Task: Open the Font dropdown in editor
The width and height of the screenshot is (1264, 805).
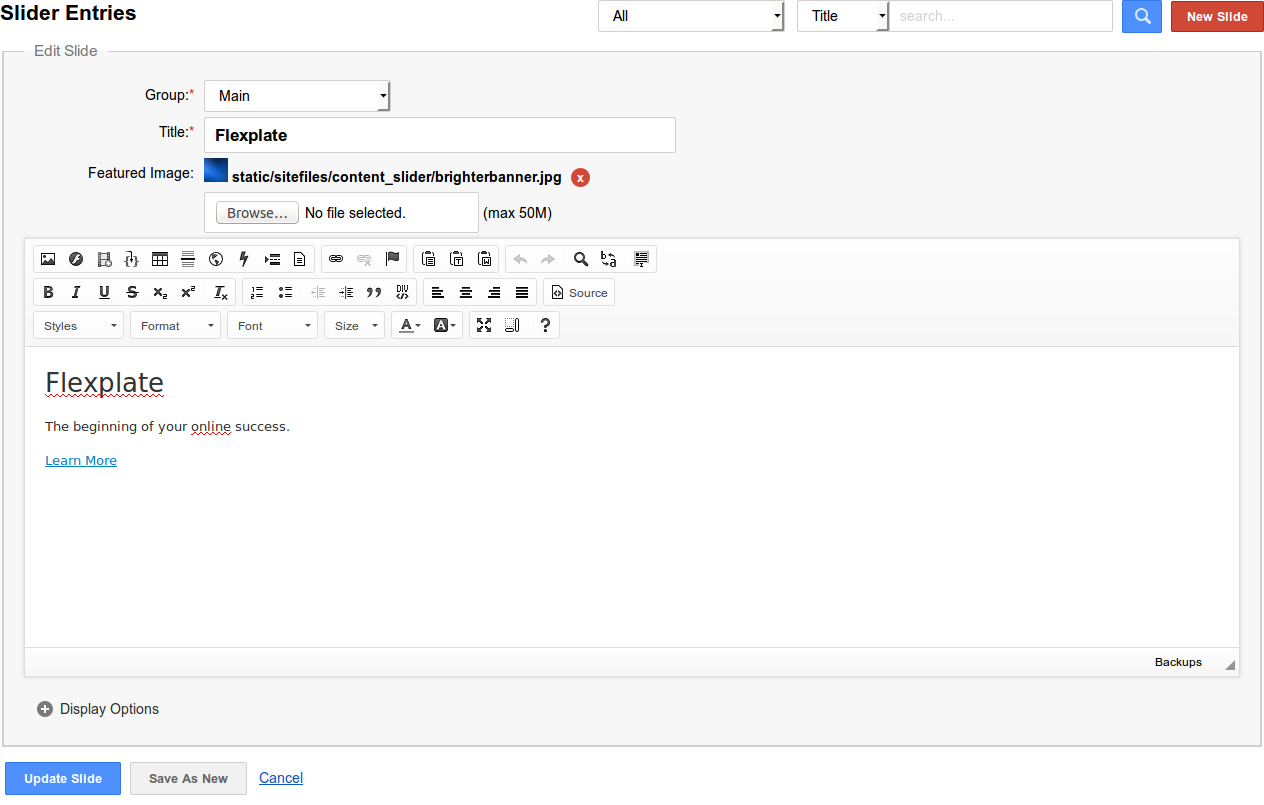Action: 272,326
